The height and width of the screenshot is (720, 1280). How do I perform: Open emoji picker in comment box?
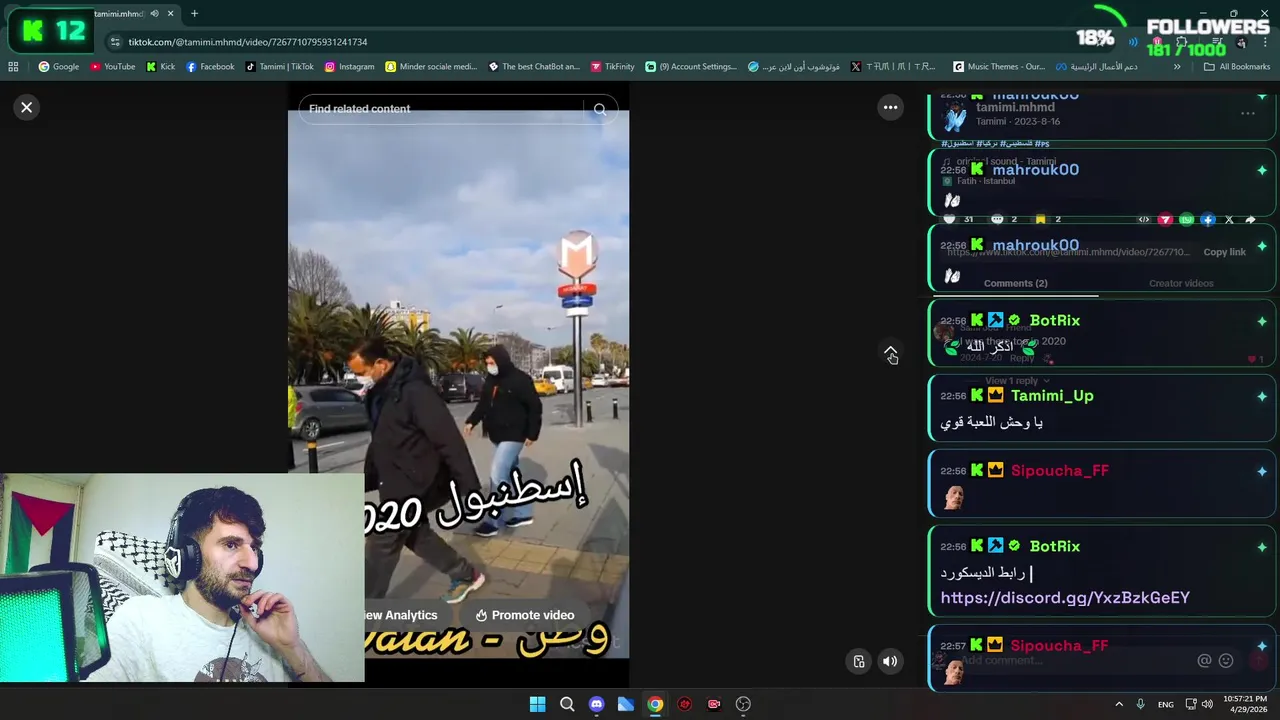pos(1226,660)
